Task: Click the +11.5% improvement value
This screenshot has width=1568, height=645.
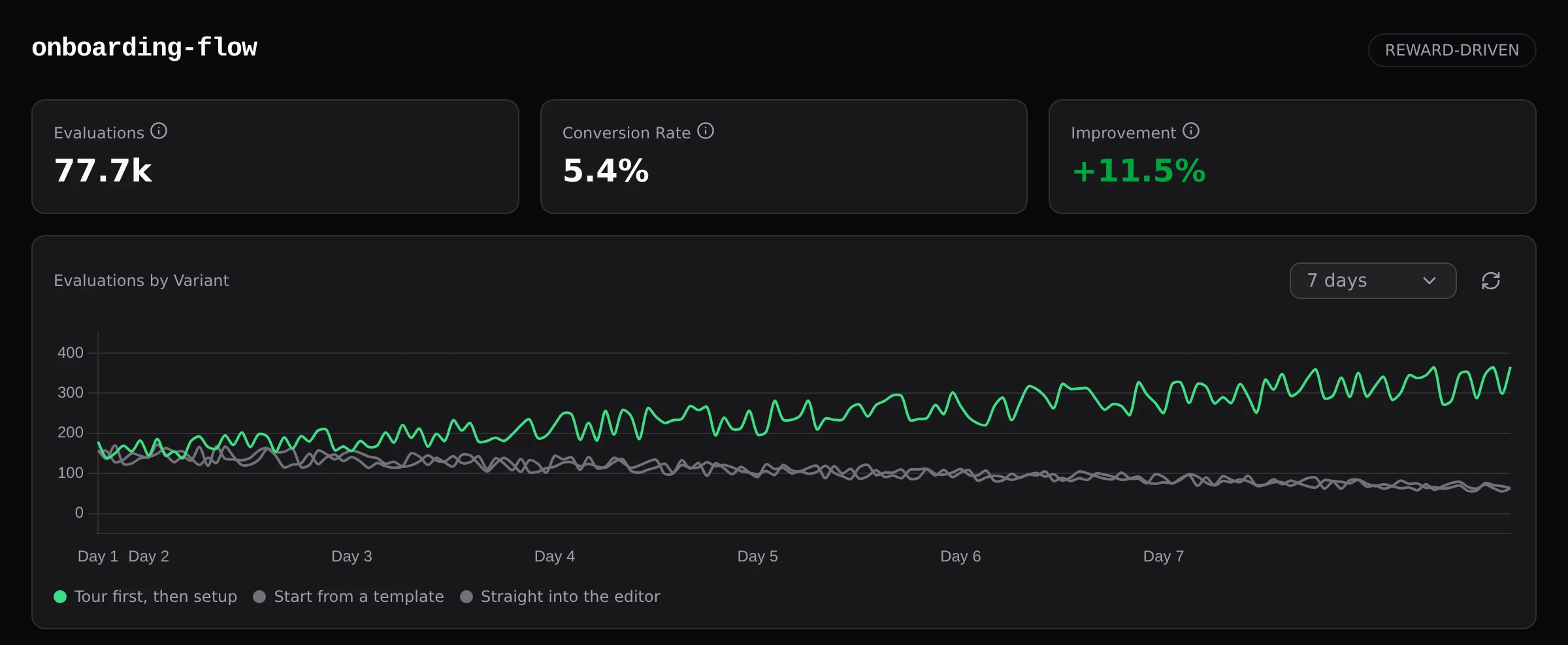Action: (1138, 171)
